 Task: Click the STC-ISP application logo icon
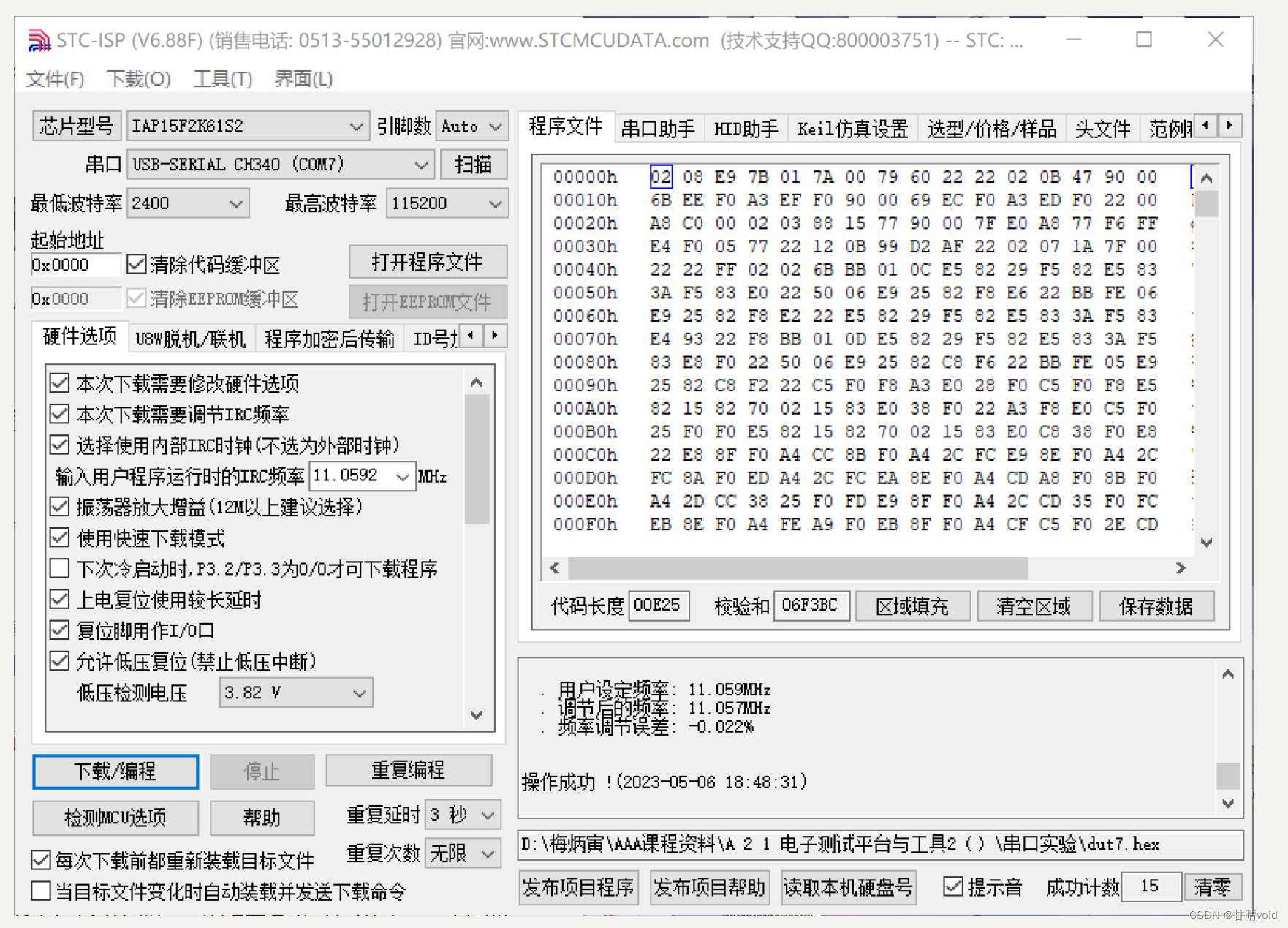39,40
